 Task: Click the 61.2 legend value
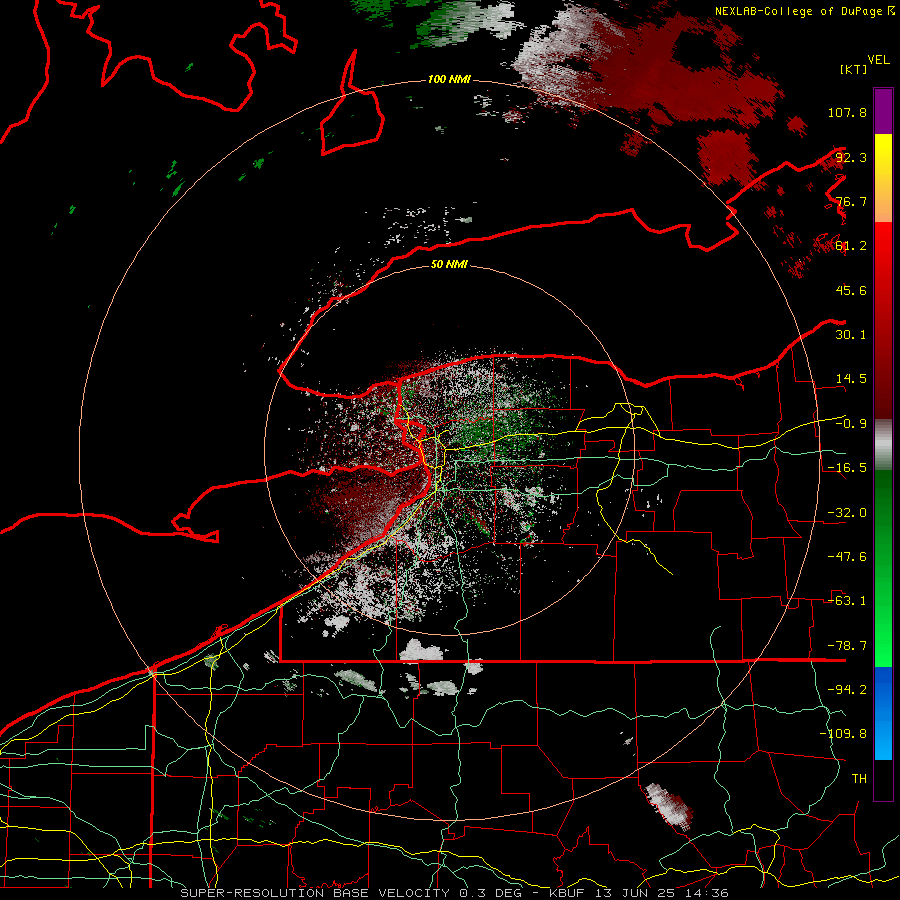pyautogui.click(x=851, y=246)
